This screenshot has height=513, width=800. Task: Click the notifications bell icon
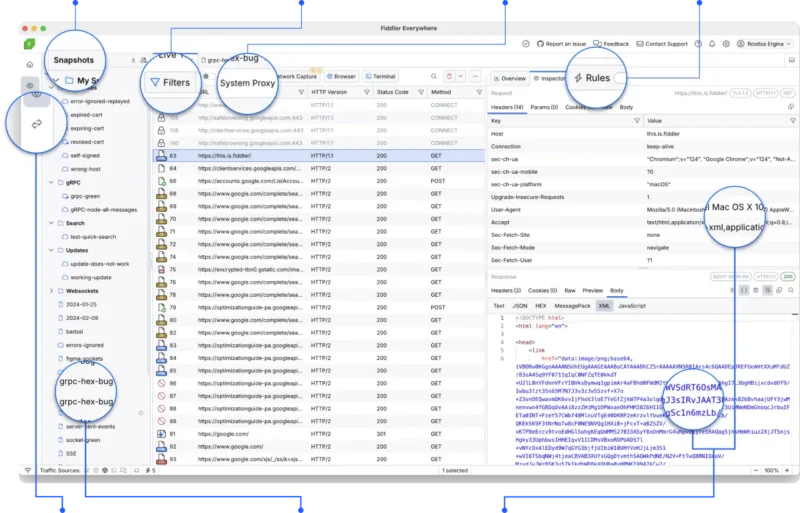[712, 44]
